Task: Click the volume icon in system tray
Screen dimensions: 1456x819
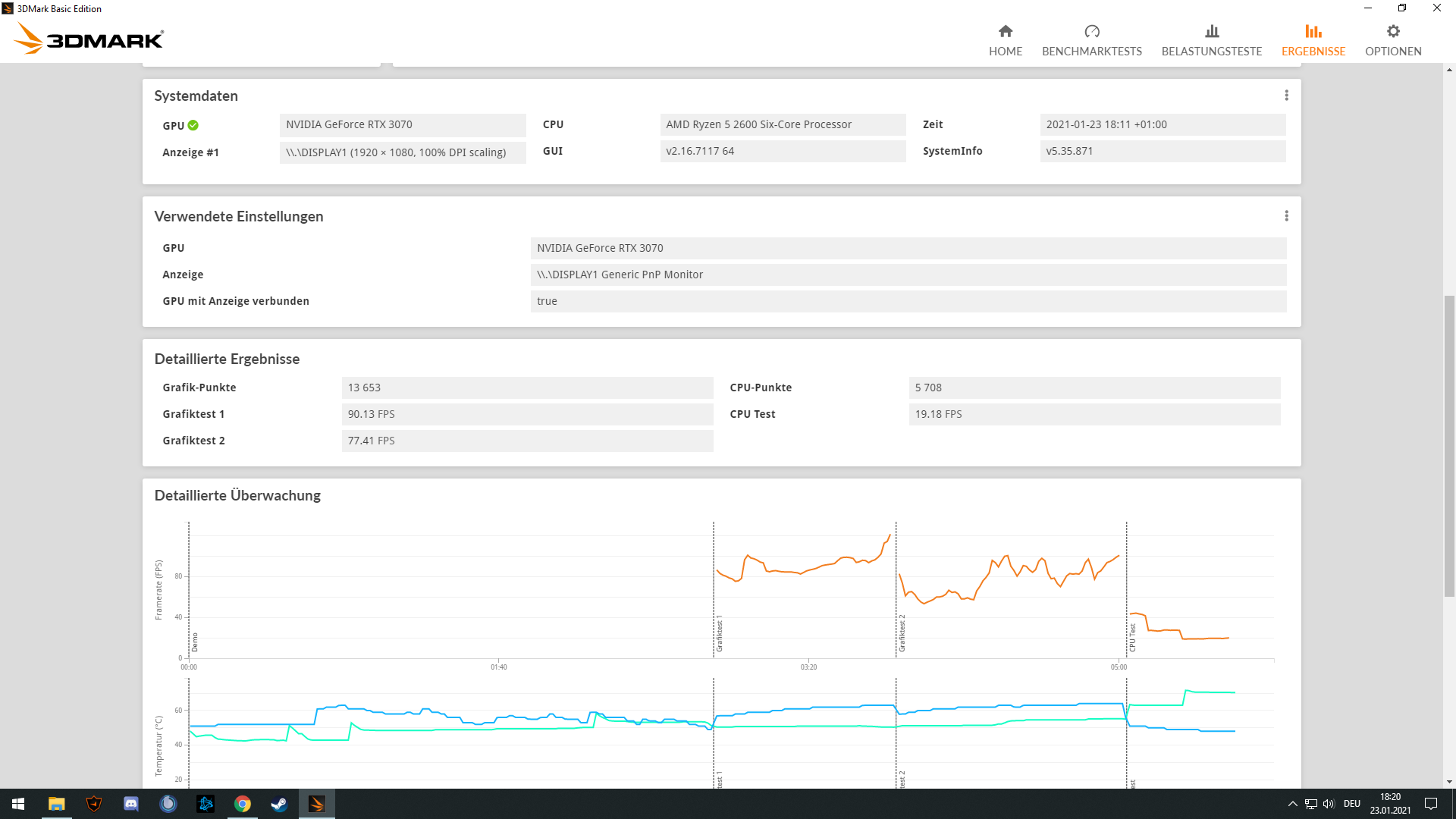Action: click(x=1329, y=804)
